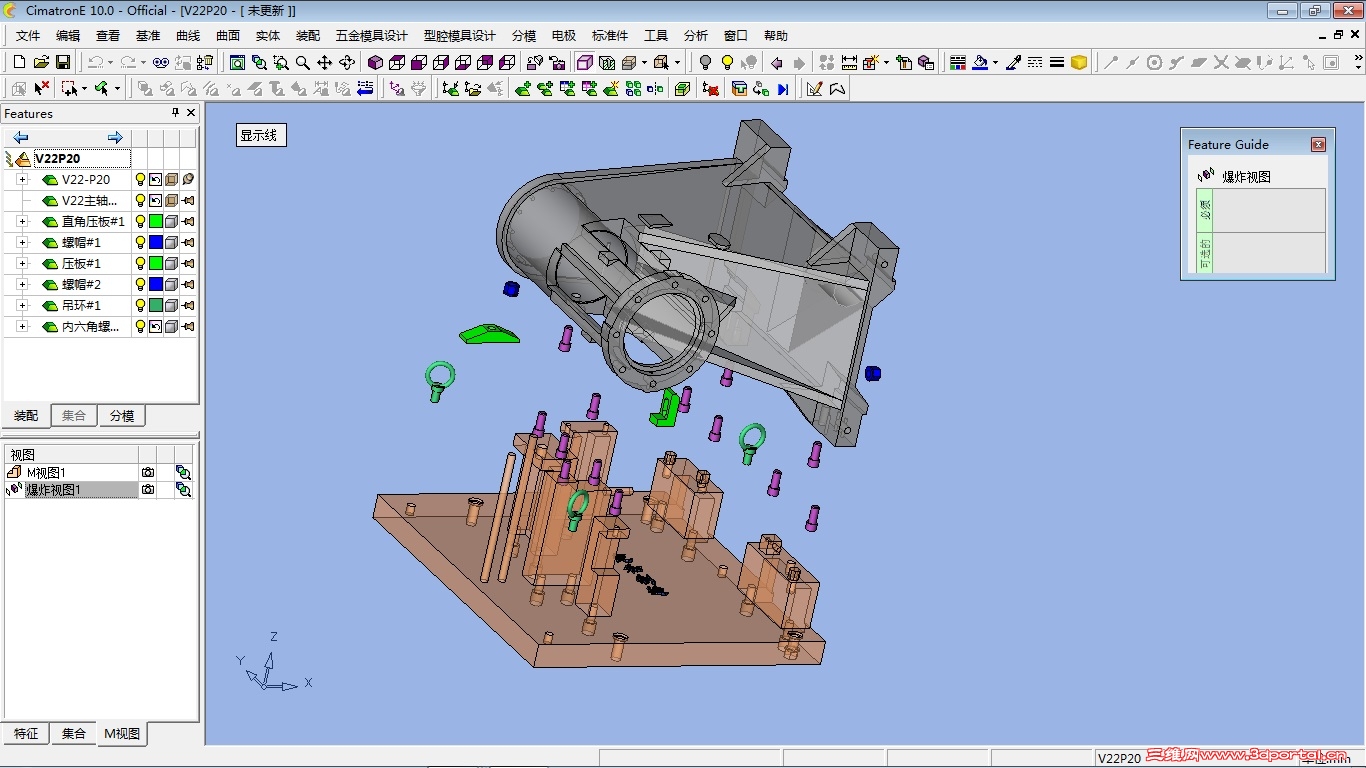Click the eyedropper tool in toolbar
The image size is (1366, 768).
pos(1013,62)
